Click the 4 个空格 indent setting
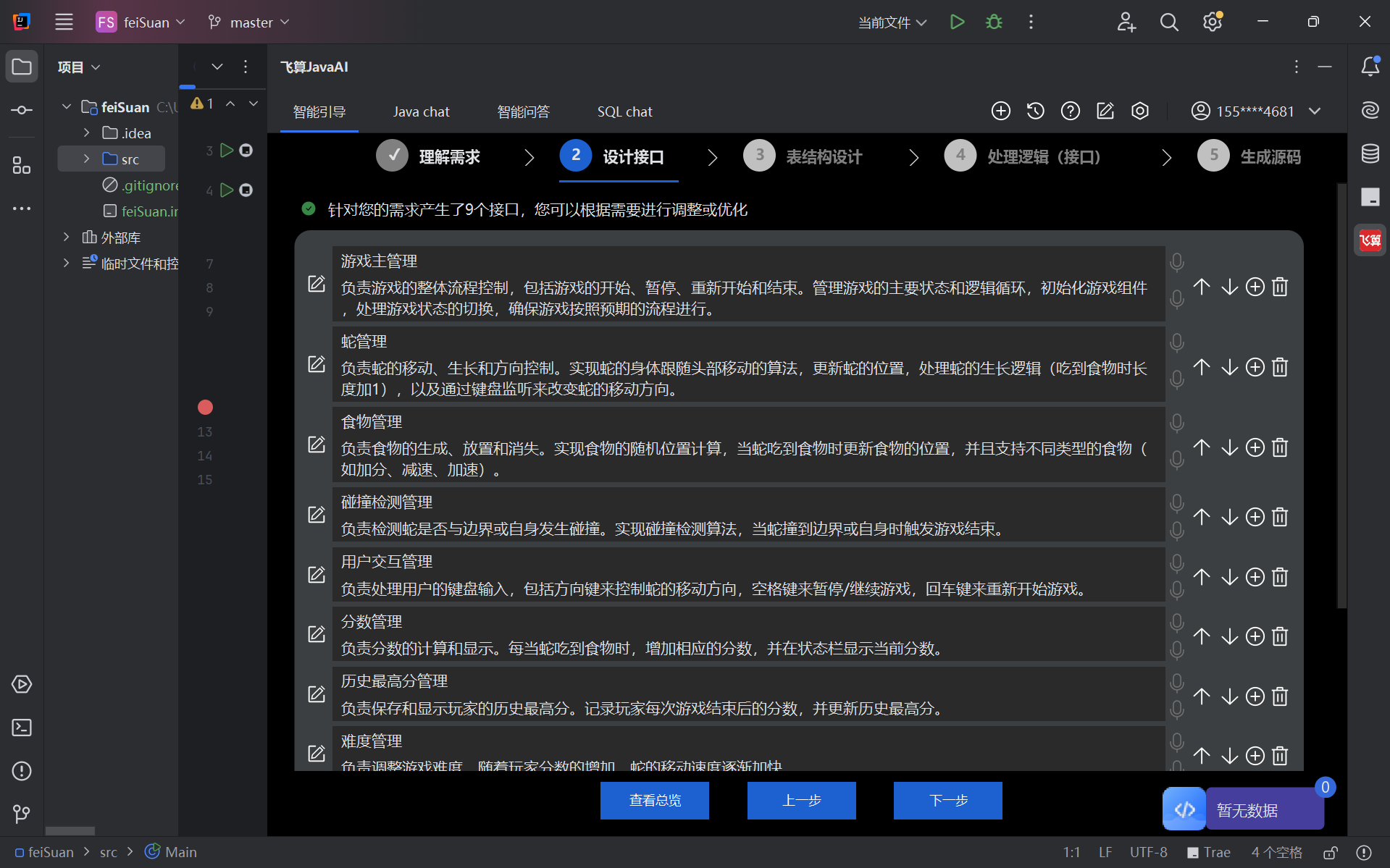Image resolution: width=1390 pixels, height=868 pixels. tap(1276, 852)
